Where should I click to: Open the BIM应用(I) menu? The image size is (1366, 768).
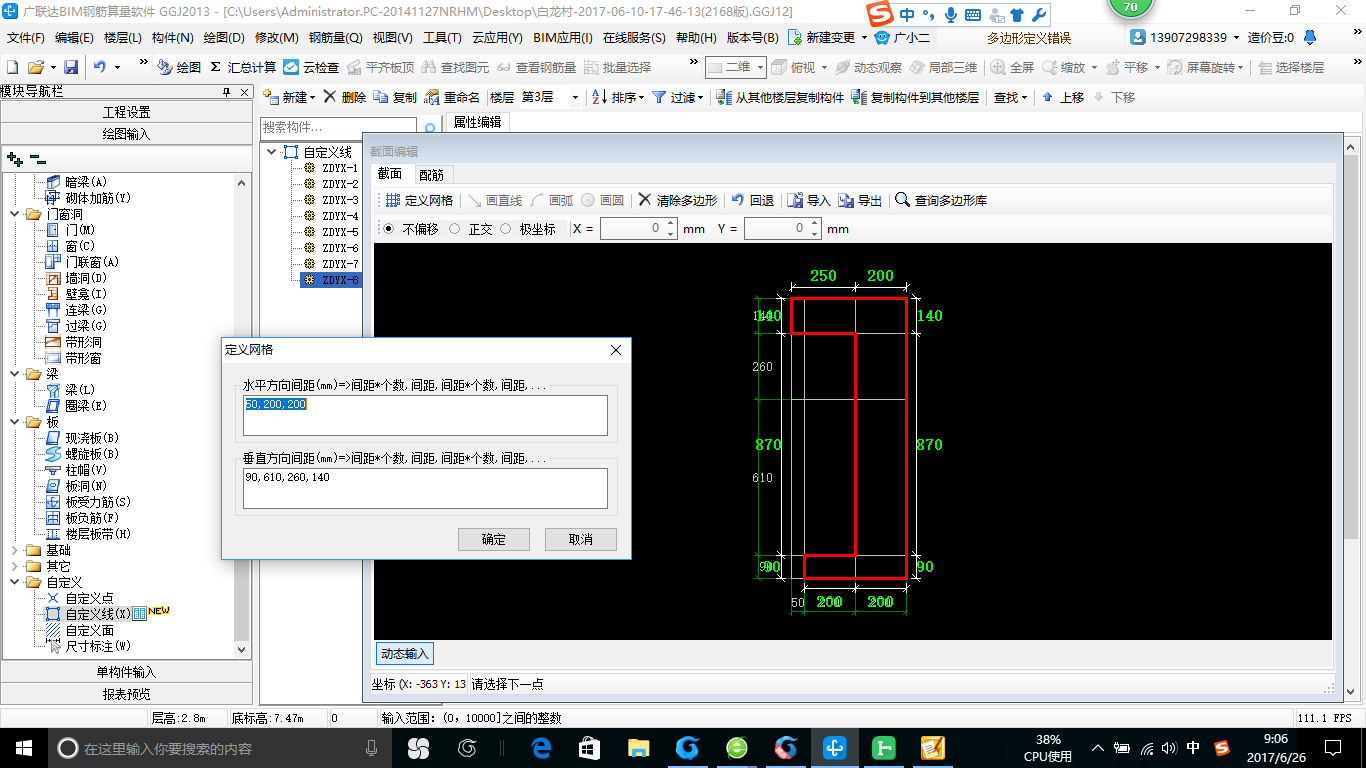coord(562,38)
